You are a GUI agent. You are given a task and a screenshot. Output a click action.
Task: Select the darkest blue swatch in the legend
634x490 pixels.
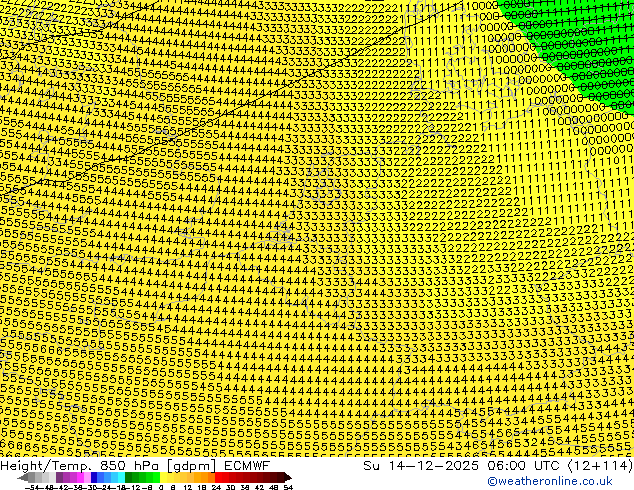pyautogui.click(x=94, y=477)
